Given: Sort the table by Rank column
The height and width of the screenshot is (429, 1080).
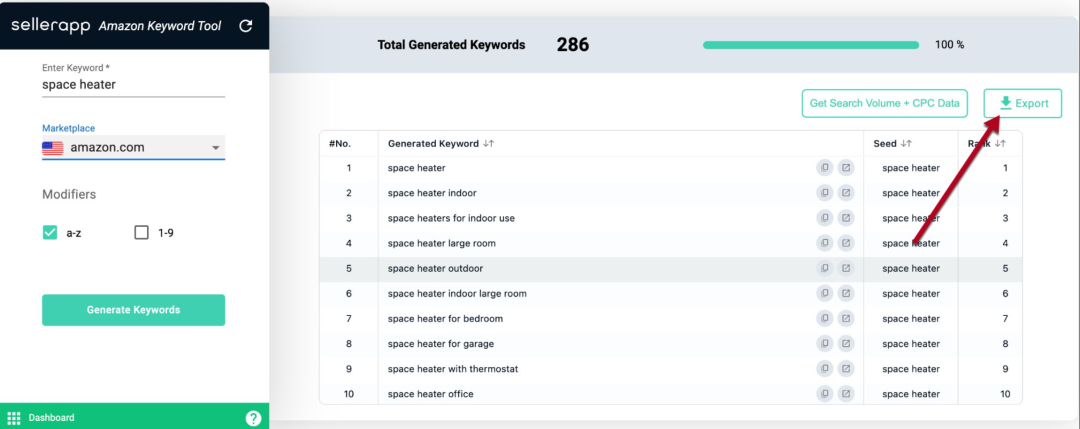Looking at the screenshot, I should point(1000,144).
